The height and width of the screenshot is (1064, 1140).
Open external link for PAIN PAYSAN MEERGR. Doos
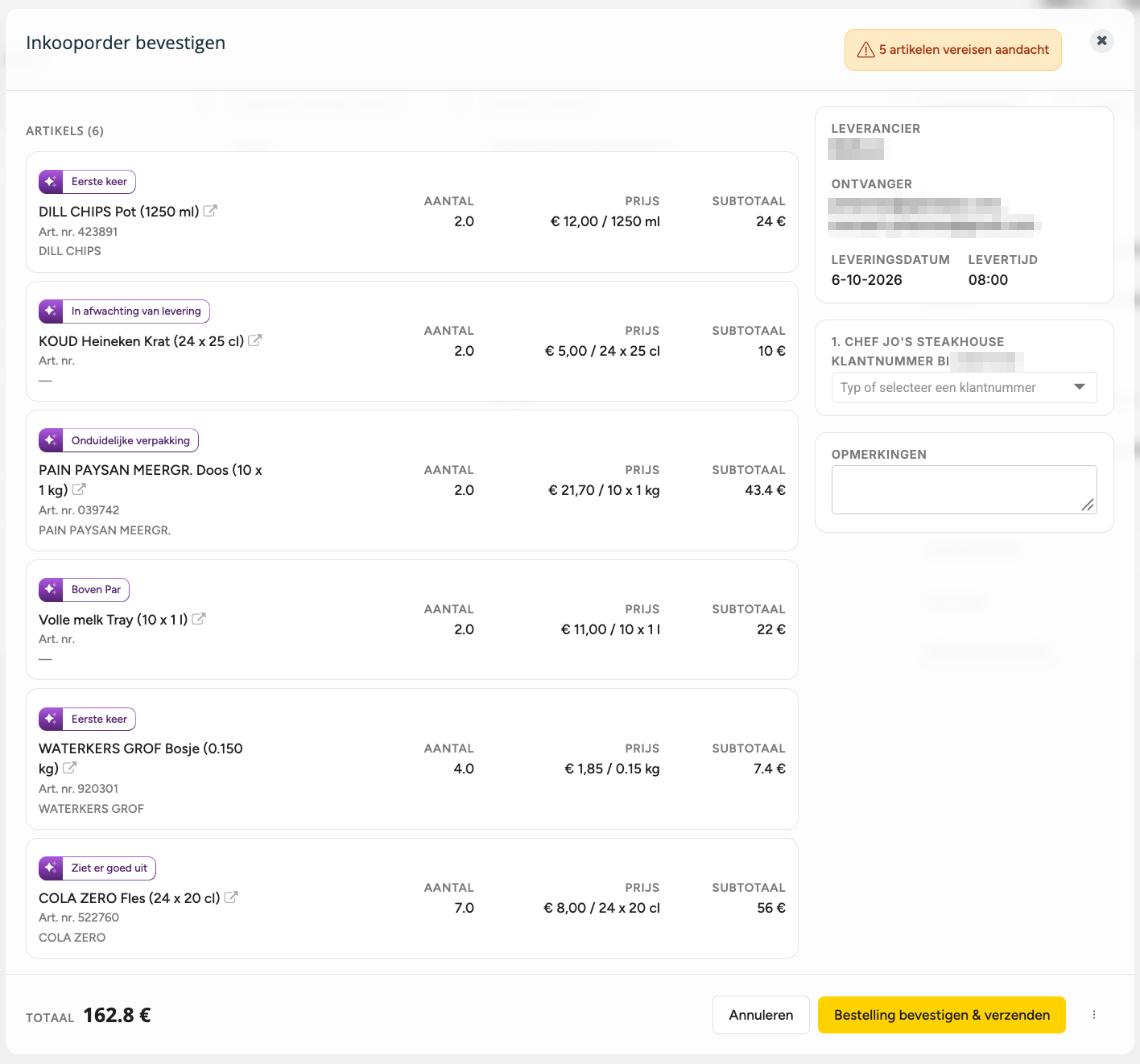79,489
